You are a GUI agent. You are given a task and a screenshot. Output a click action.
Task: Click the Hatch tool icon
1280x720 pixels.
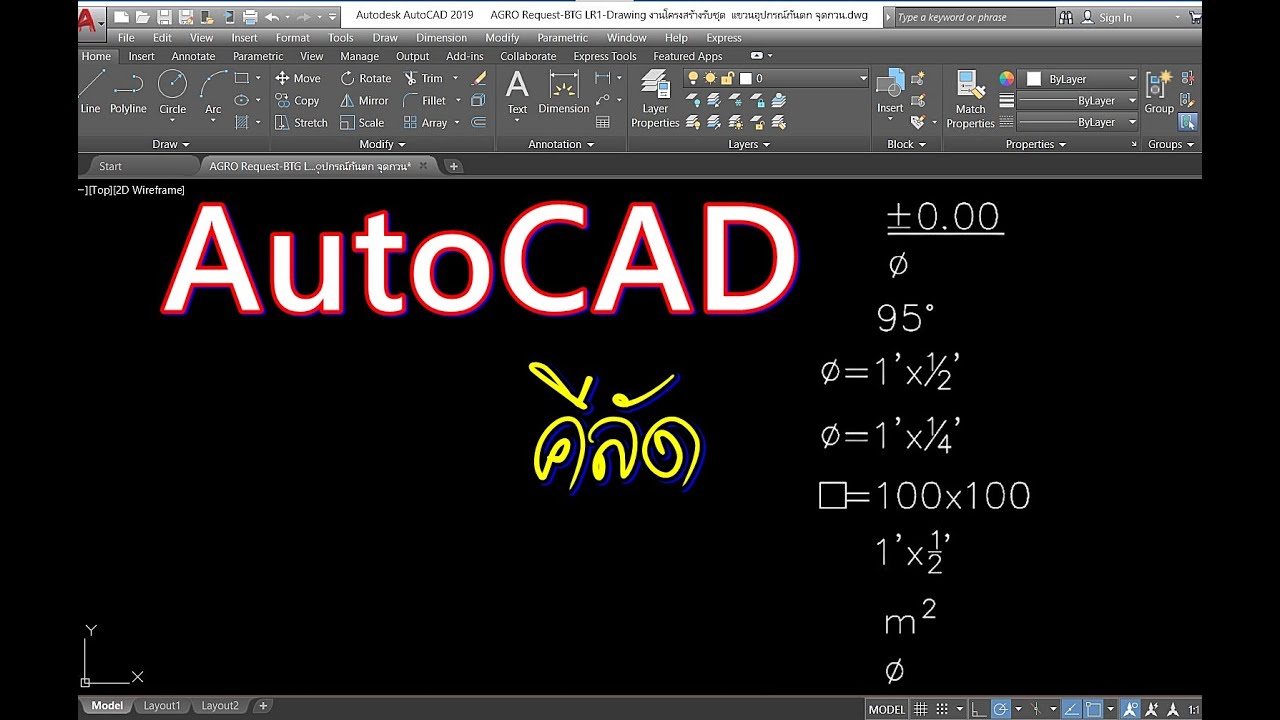[x=241, y=122]
